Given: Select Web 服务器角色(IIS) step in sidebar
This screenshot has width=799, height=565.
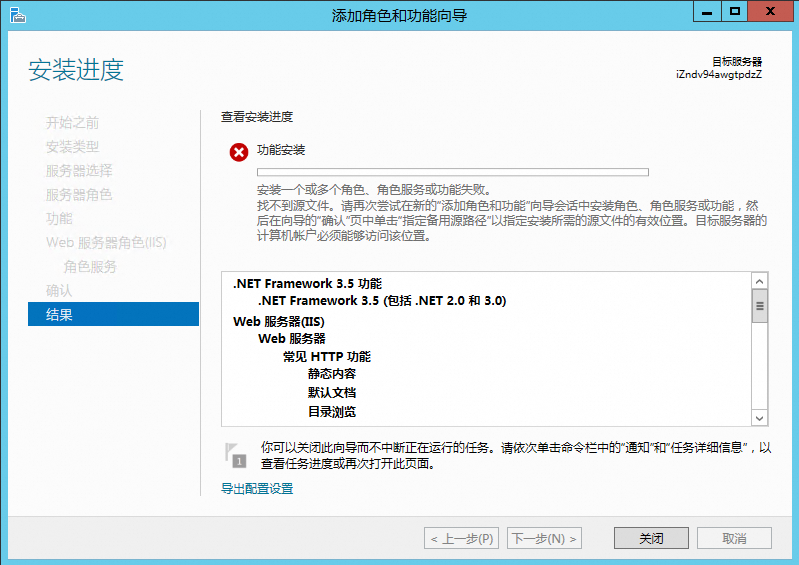Looking at the screenshot, I should 106,243.
